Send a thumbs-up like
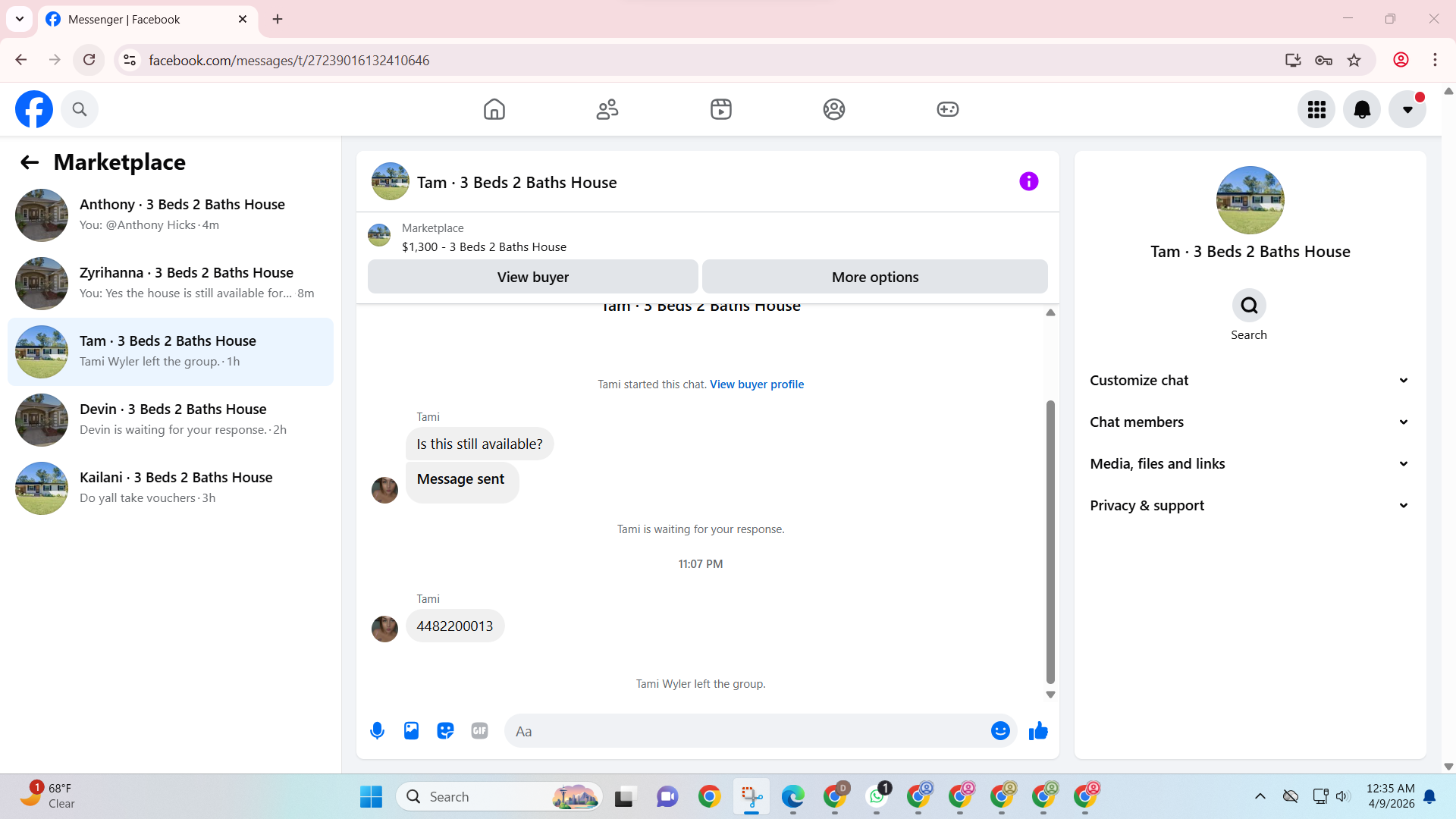 coord(1038,731)
